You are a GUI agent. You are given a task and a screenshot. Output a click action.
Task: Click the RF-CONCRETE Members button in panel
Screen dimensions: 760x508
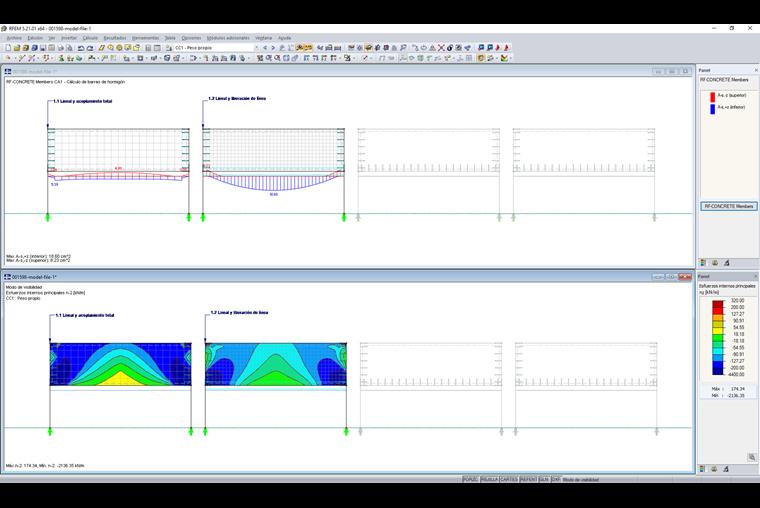click(728, 206)
